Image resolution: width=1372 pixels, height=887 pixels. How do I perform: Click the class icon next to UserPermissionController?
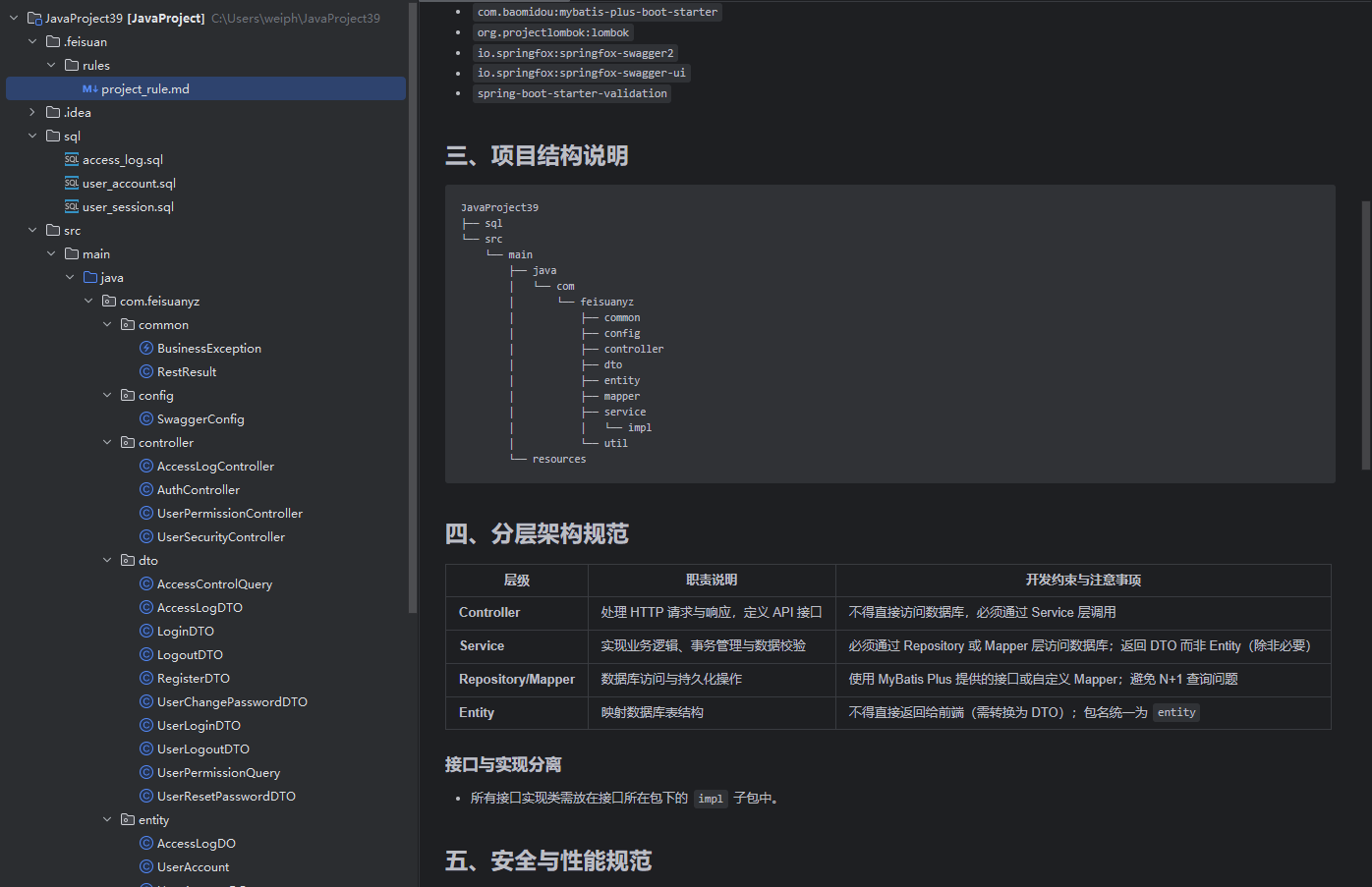click(x=146, y=514)
